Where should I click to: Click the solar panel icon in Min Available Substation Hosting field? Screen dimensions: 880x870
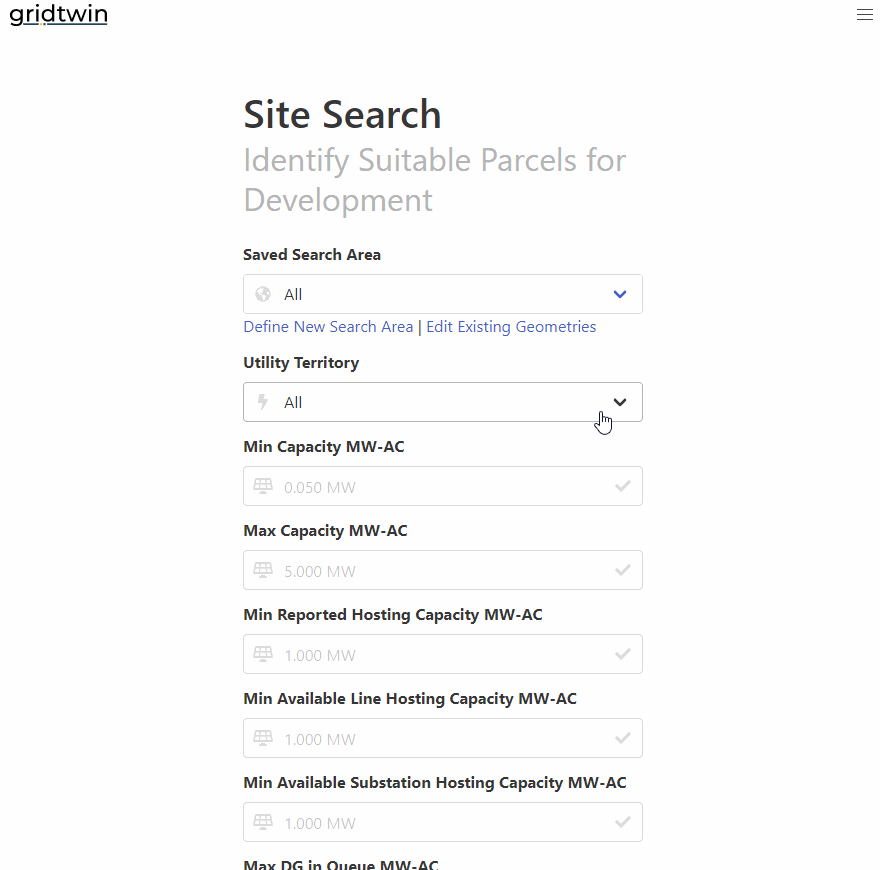tap(262, 822)
